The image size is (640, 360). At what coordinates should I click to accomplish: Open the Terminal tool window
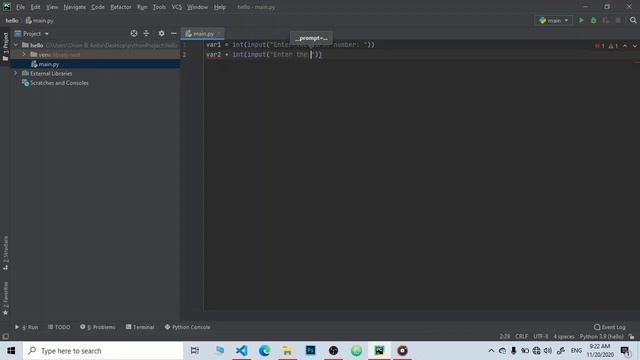click(x=140, y=327)
